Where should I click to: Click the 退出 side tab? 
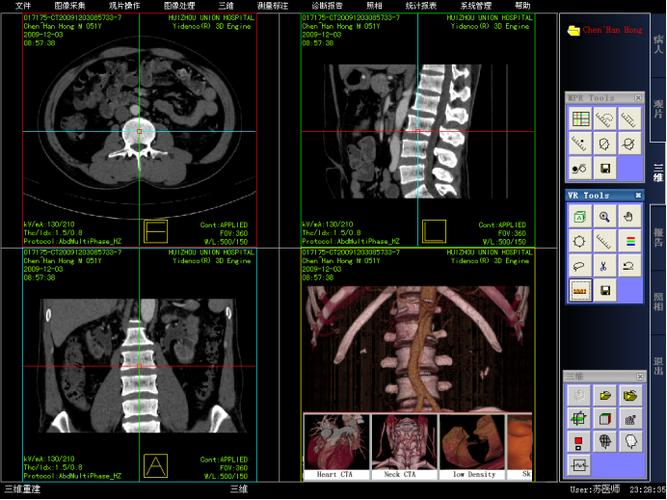point(658,366)
